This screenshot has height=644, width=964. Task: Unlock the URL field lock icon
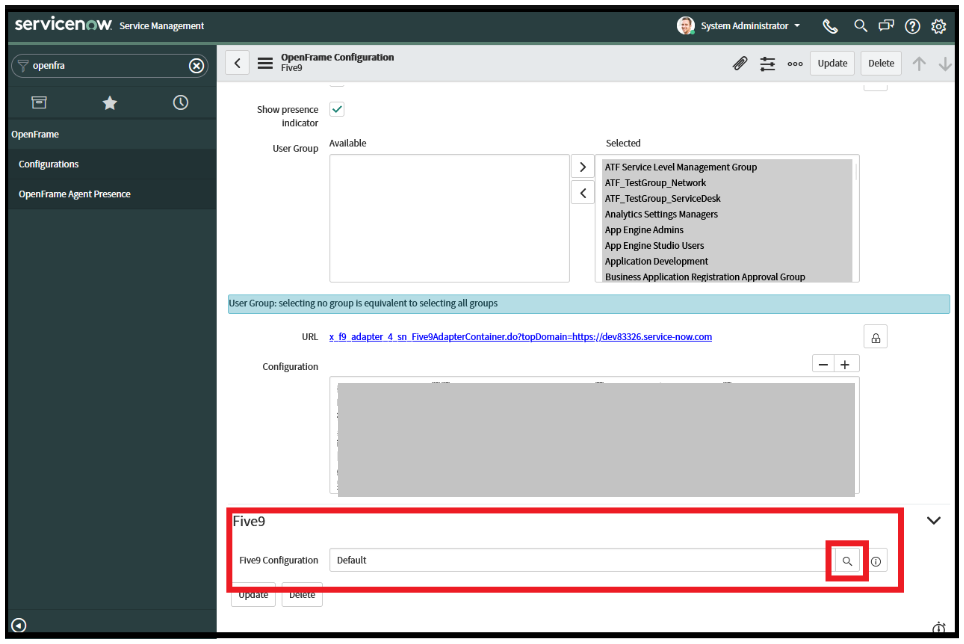(875, 337)
